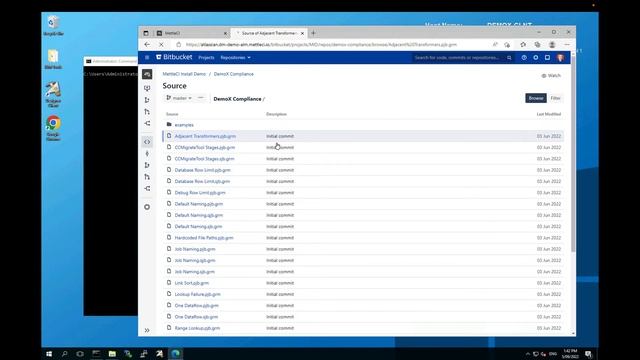Click the Clone repository sidebar icon
This screenshot has width=640, height=360.
point(147,88)
